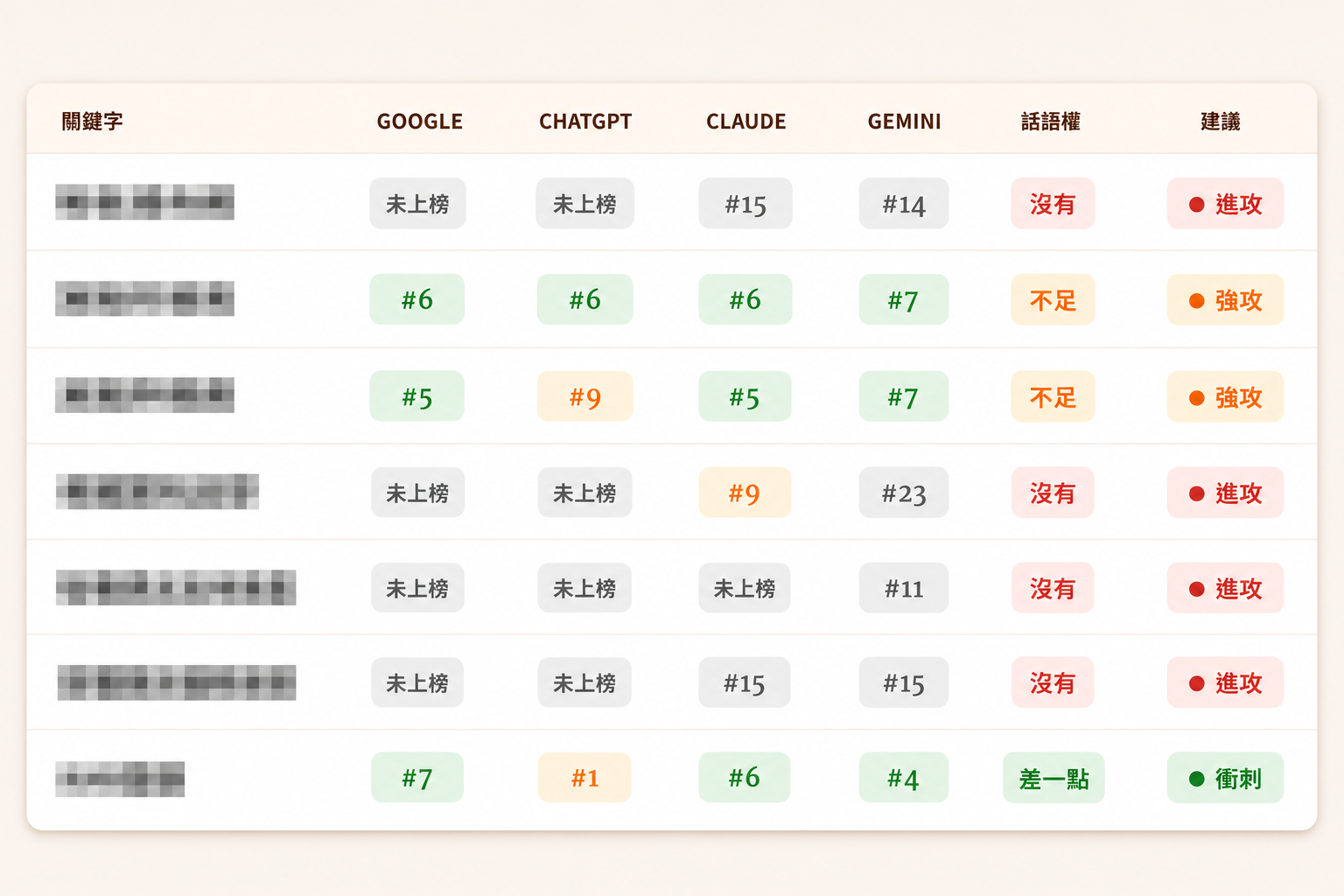
Task: Click the #11 Gemini rank badge
Action: point(904,588)
